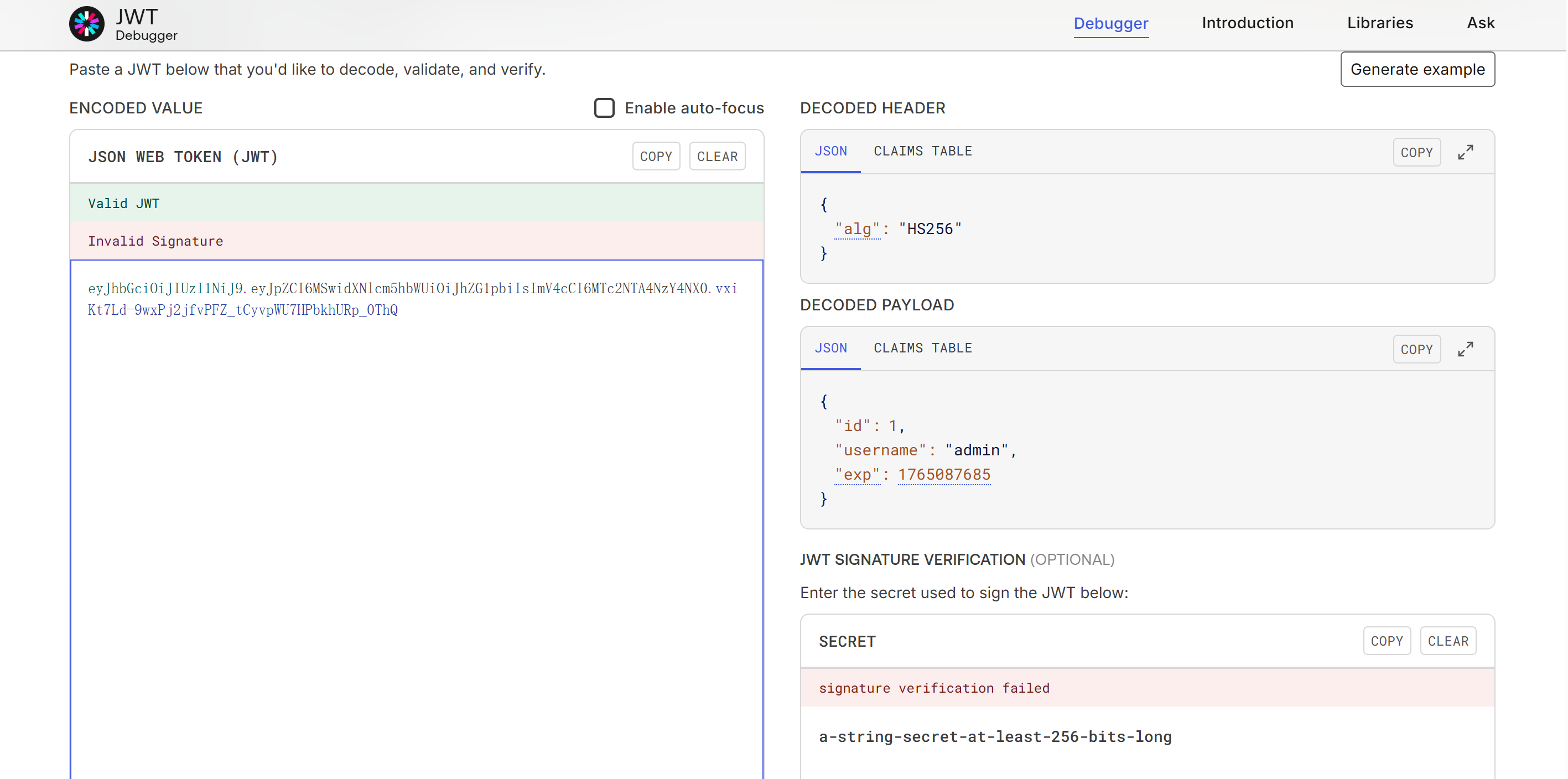Switch payload view to Claims Table
This screenshot has height=779, width=1568.
[922, 348]
